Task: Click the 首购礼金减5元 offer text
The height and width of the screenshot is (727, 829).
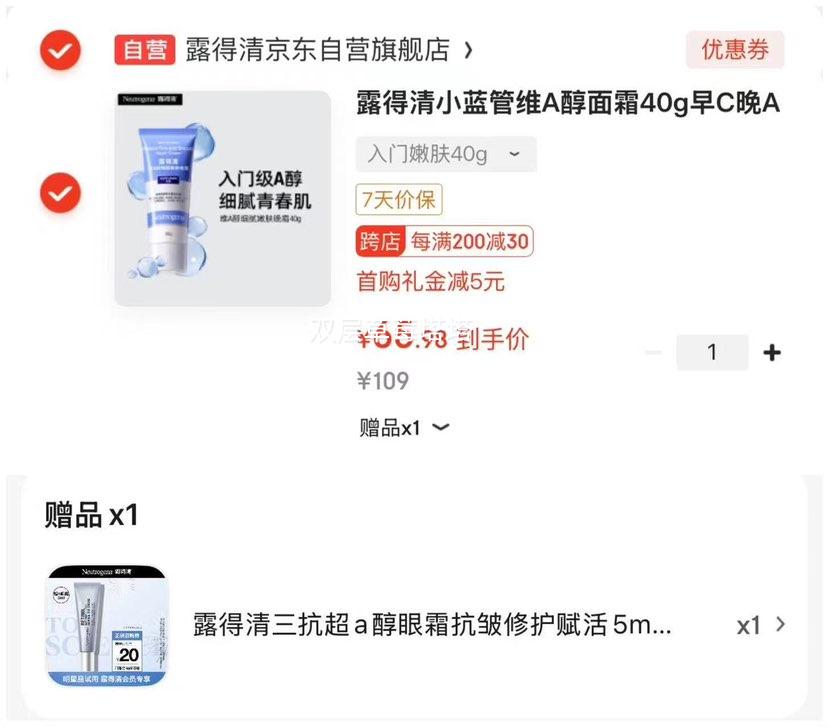Action: click(430, 281)
